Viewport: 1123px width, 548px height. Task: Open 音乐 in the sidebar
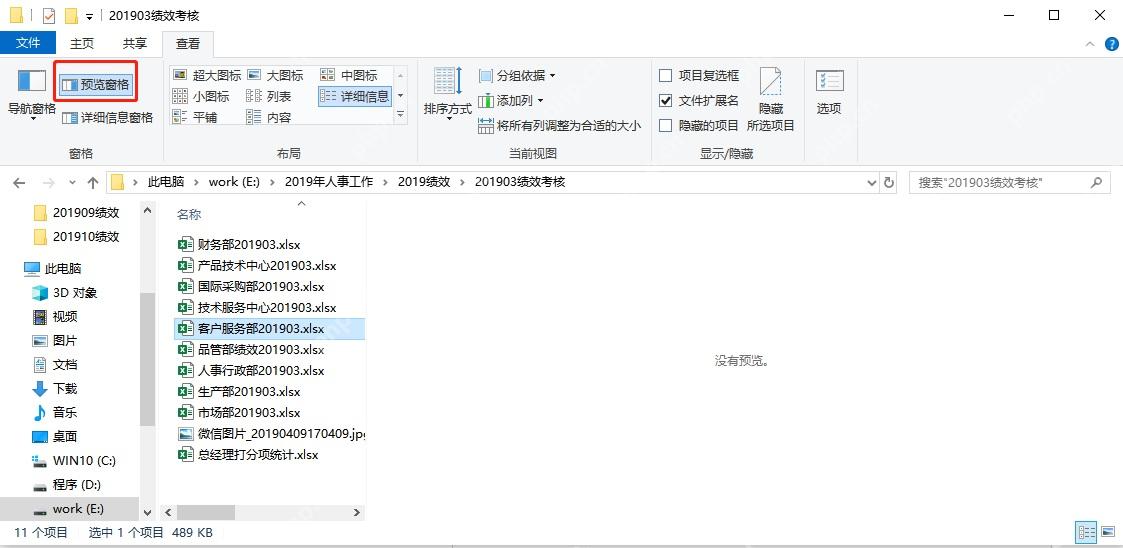pos(56,413)
